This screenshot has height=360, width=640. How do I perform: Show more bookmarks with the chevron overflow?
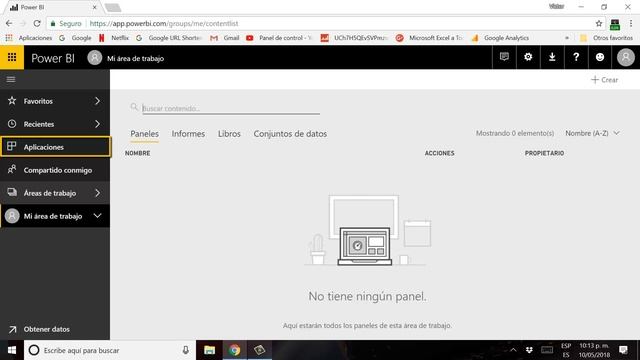[567, 38]
